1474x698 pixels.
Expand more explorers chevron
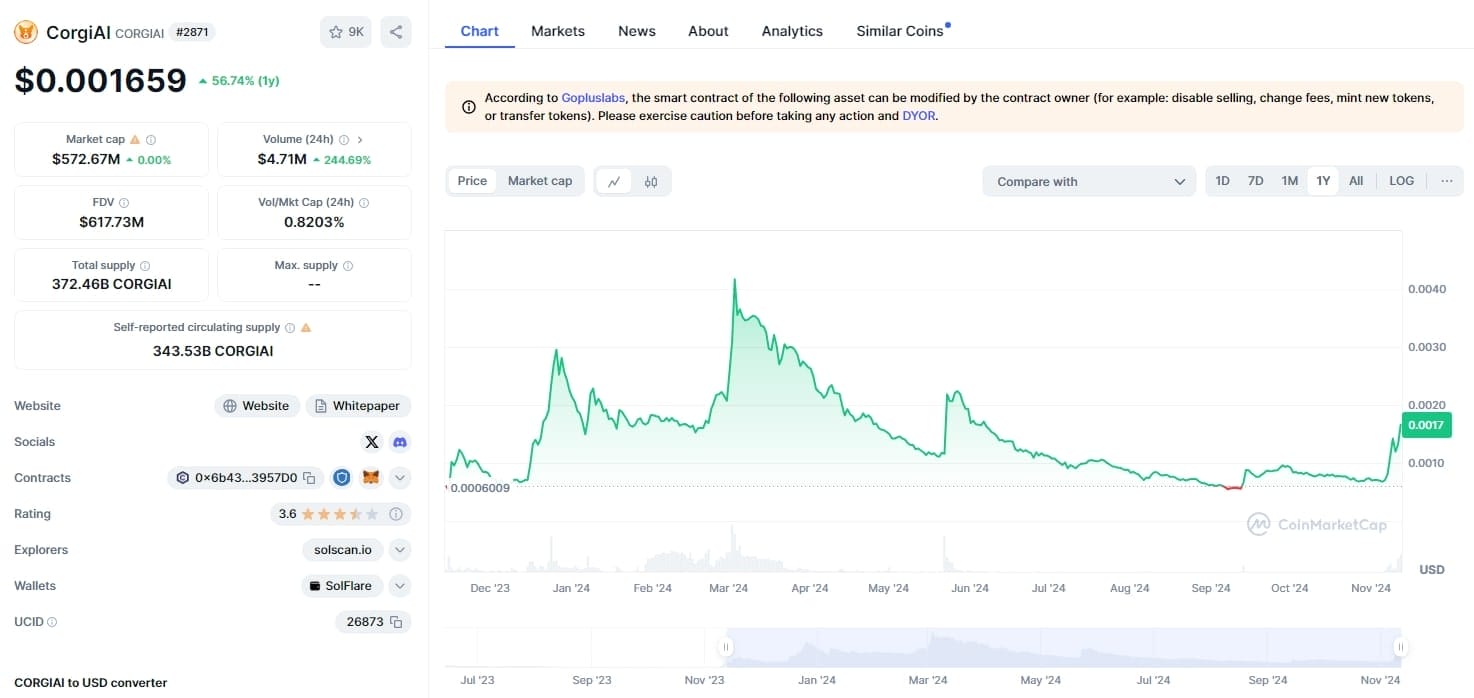[x=400, y=550]
